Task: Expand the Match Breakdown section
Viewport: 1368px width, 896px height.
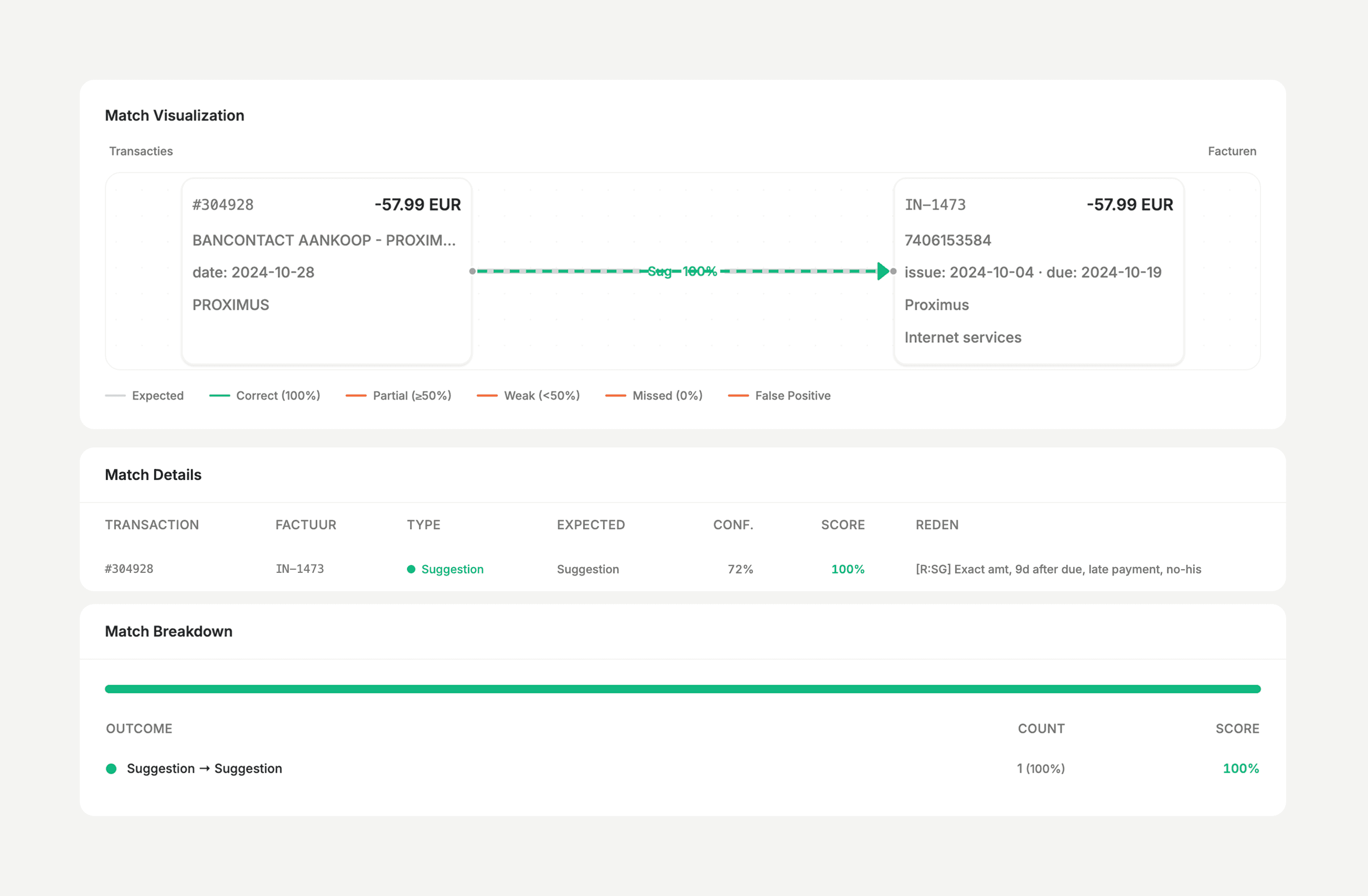Action: [x=168, y=631]
